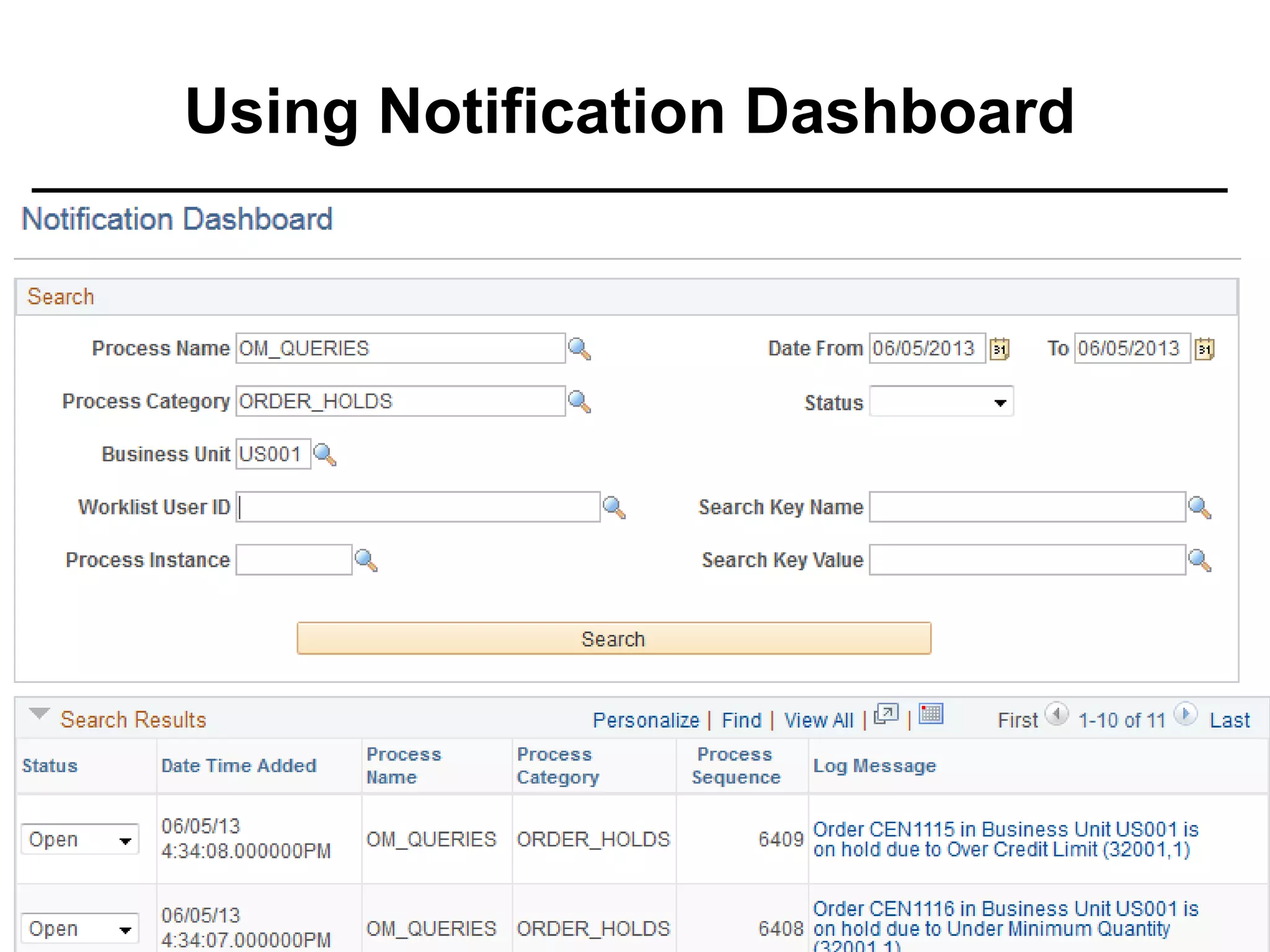Open lookup for Search Key Value
The image size is (1270, 952).
pyautogui.click(x=1200, y=560)
